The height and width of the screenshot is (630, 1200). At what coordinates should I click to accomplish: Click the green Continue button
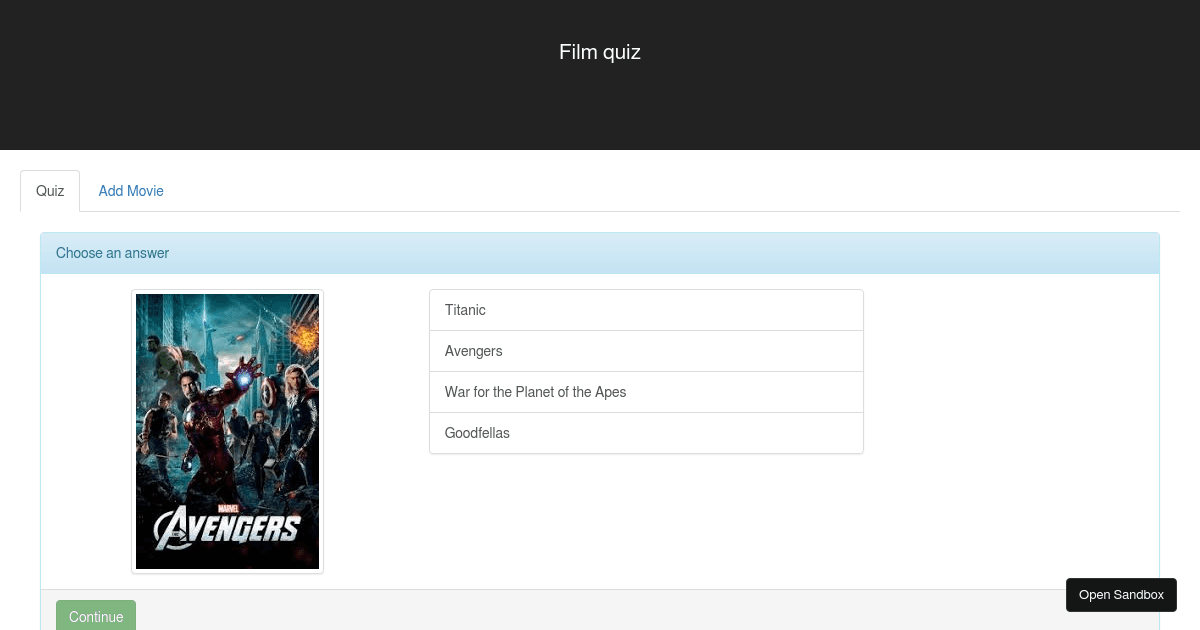point(96,616)
